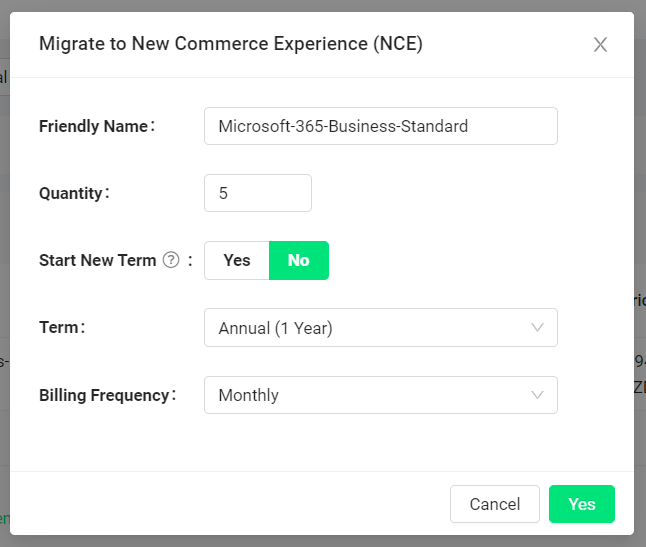Select No for Start New Term
Screen dimensions: 646x547
point(299,260)
